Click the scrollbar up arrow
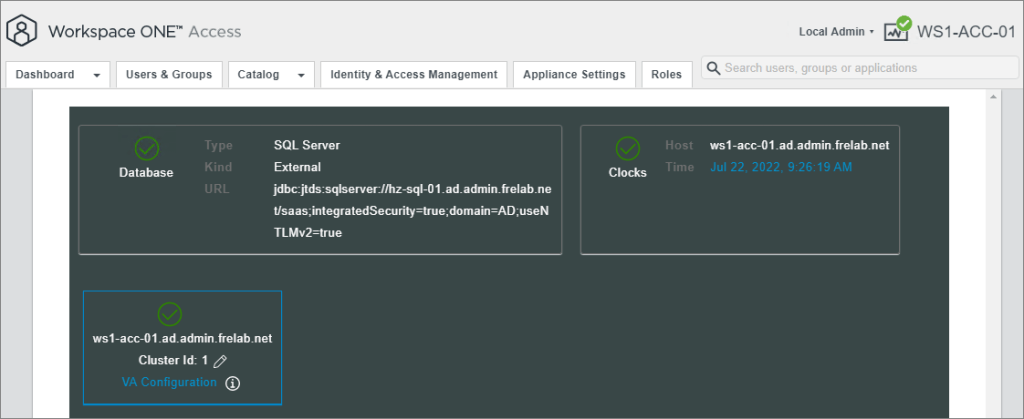 click(993, 98)
